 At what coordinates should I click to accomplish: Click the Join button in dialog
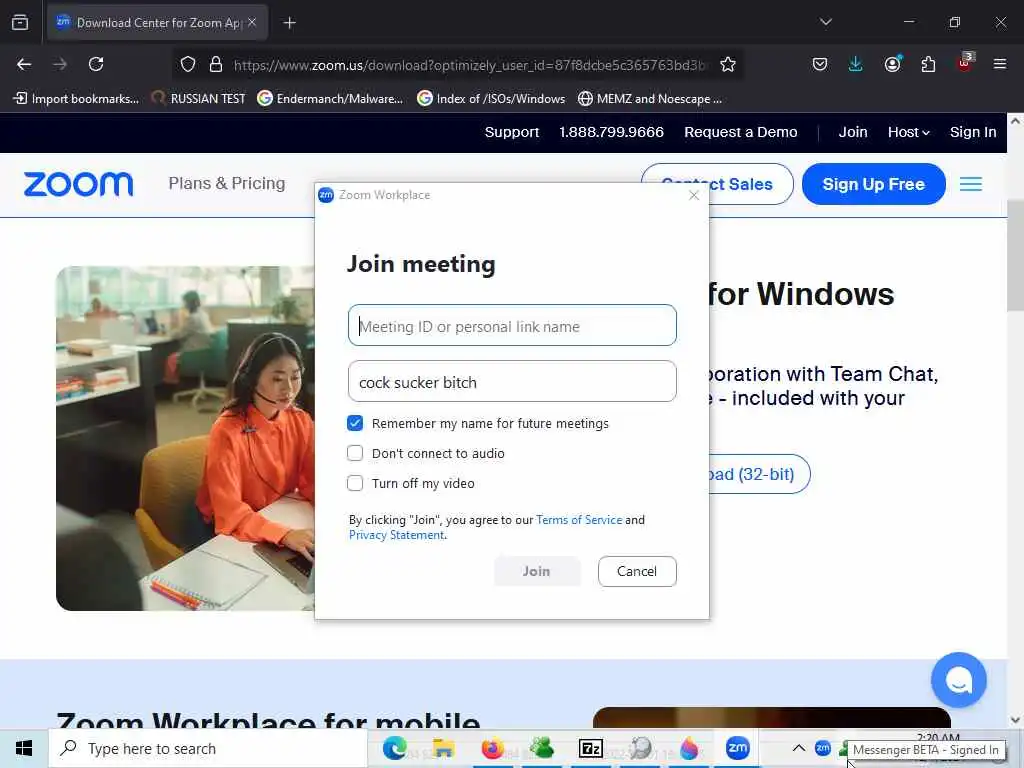coord(537,571)
